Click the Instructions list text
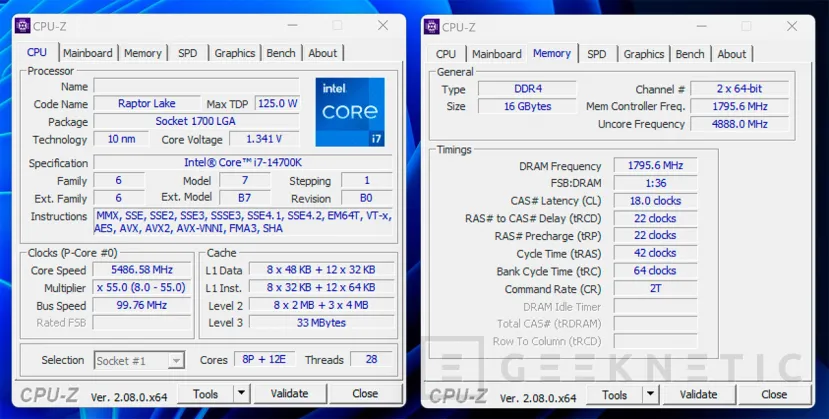 (x=243, y=222)
